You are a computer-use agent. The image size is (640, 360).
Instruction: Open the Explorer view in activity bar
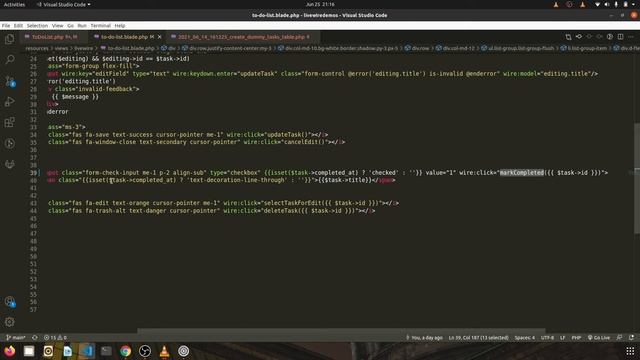coord(9,39)
